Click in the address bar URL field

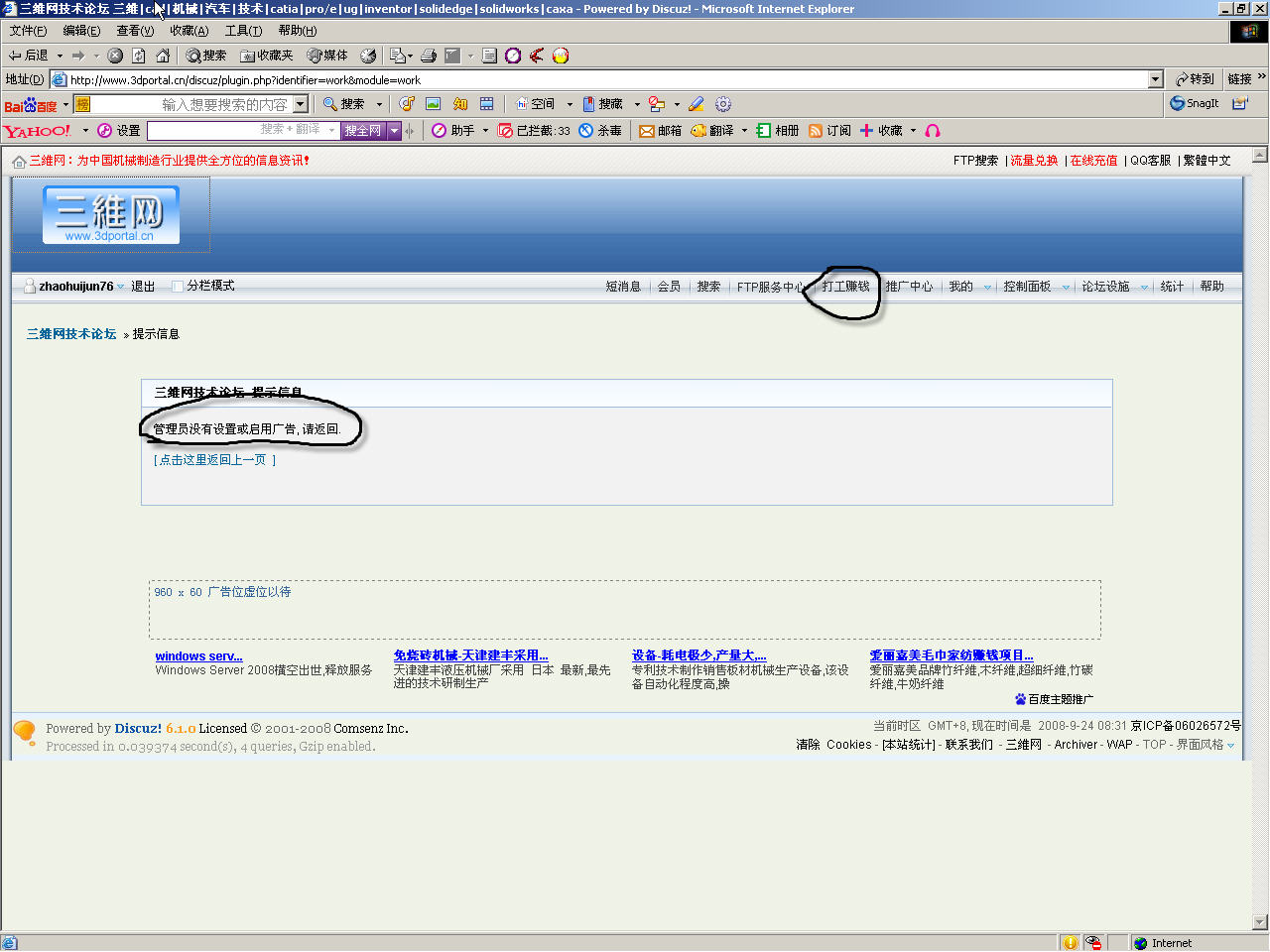pos(607,79)
